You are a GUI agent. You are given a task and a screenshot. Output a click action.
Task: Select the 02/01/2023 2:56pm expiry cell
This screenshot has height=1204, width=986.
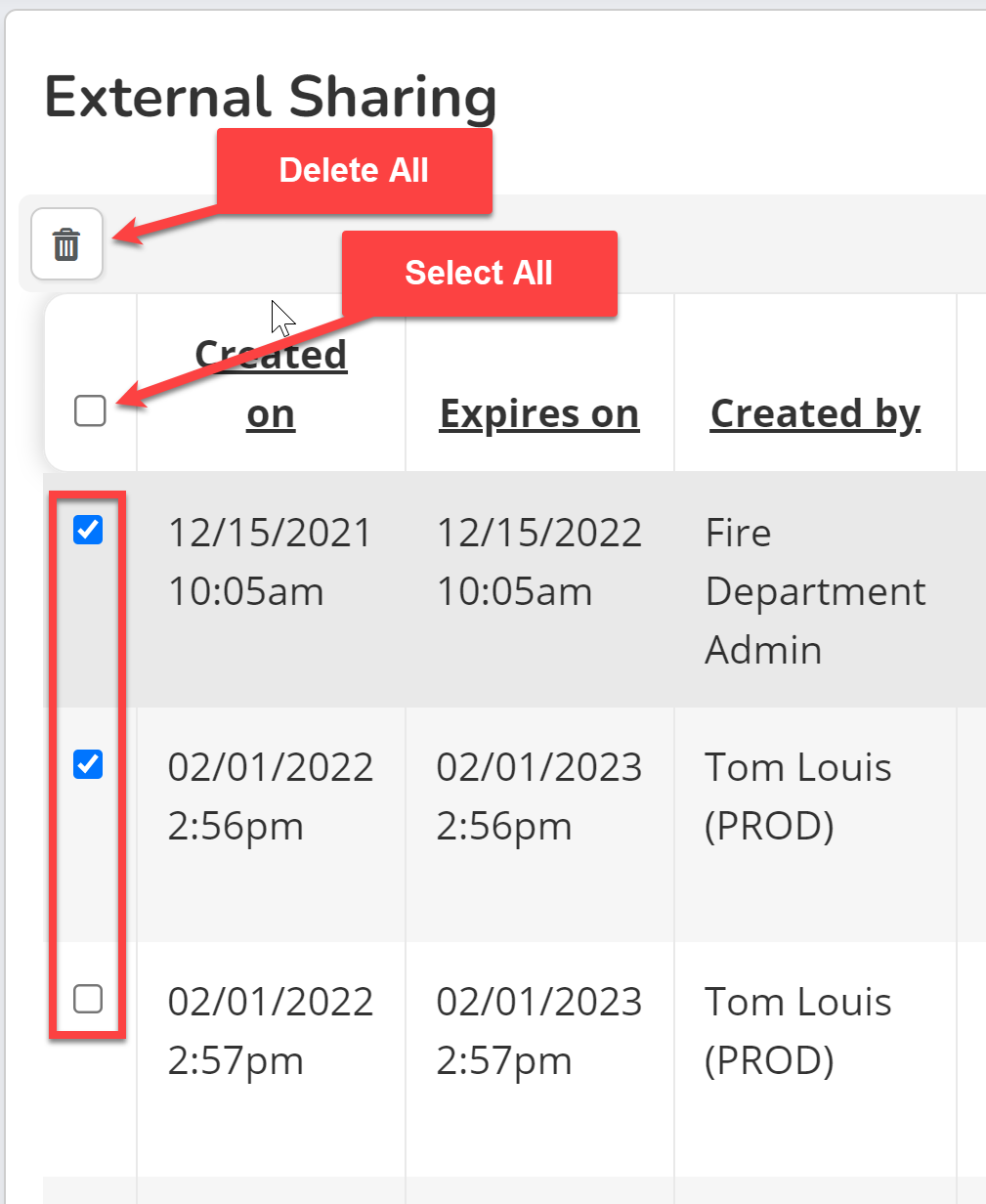pos(538,796)
